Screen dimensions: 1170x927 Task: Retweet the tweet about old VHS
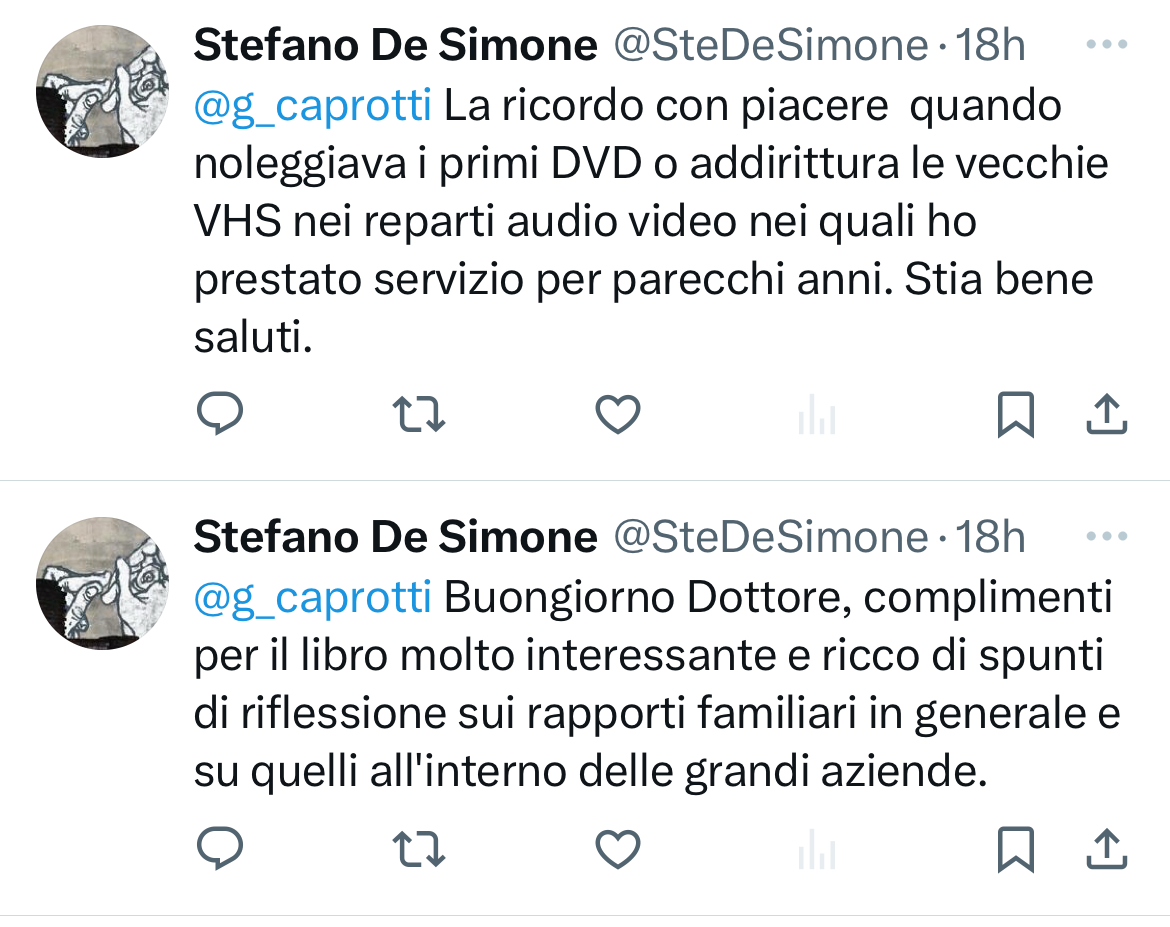pos(420,414)
